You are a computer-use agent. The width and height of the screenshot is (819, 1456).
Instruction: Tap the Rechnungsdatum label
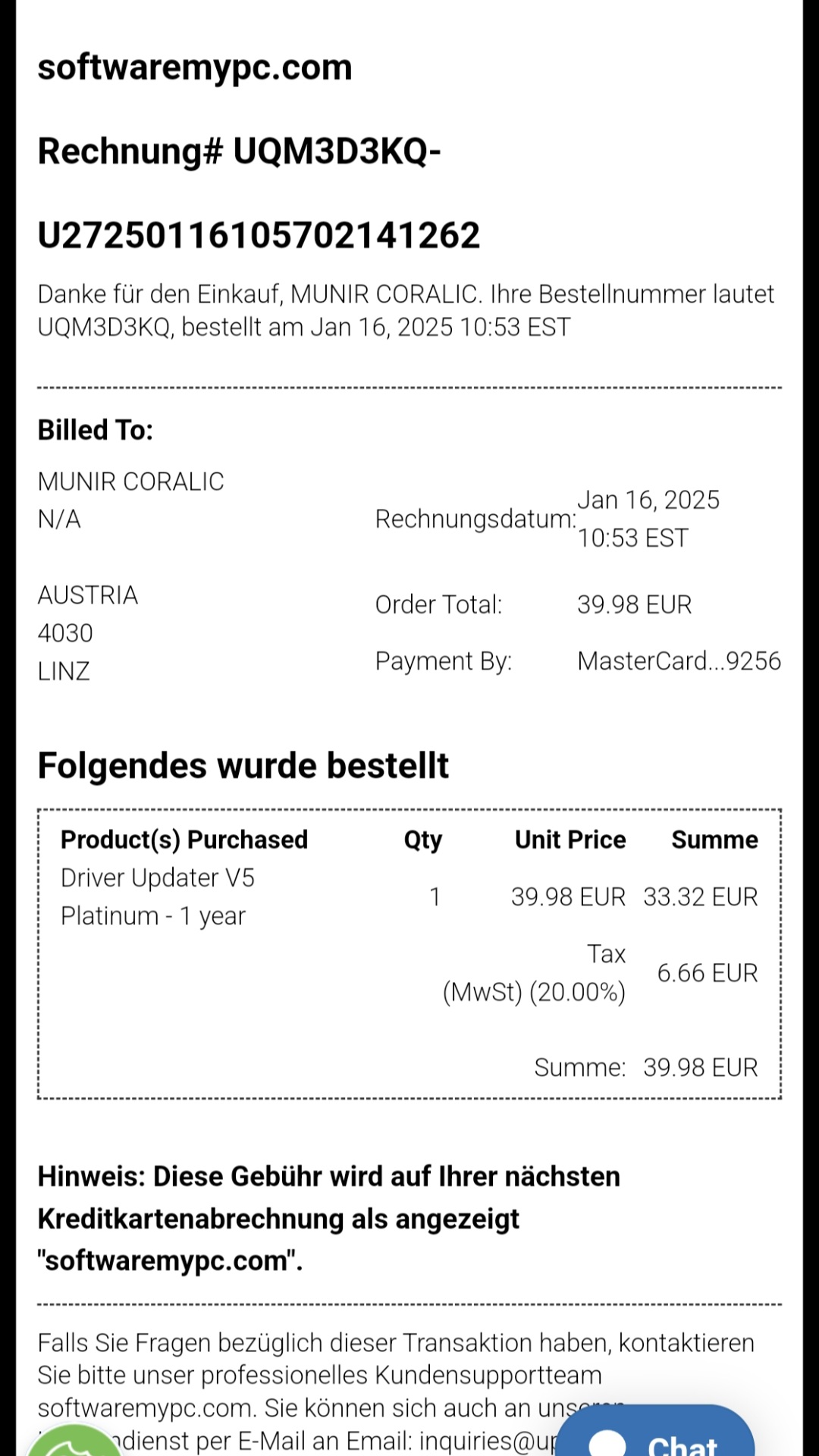click(475, 519)
